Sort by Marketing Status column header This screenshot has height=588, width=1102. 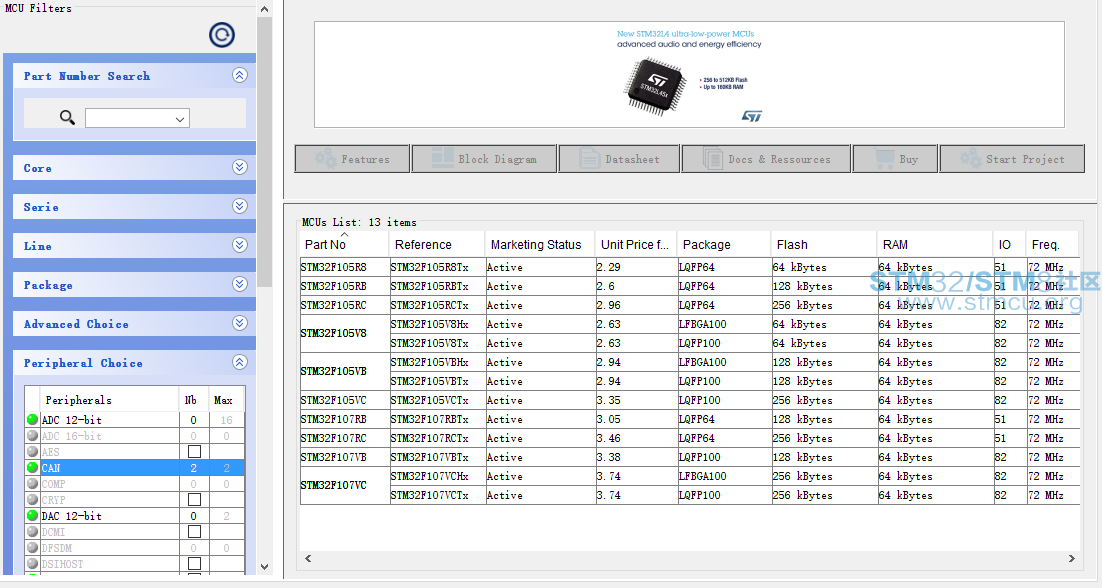click(540, 244)
